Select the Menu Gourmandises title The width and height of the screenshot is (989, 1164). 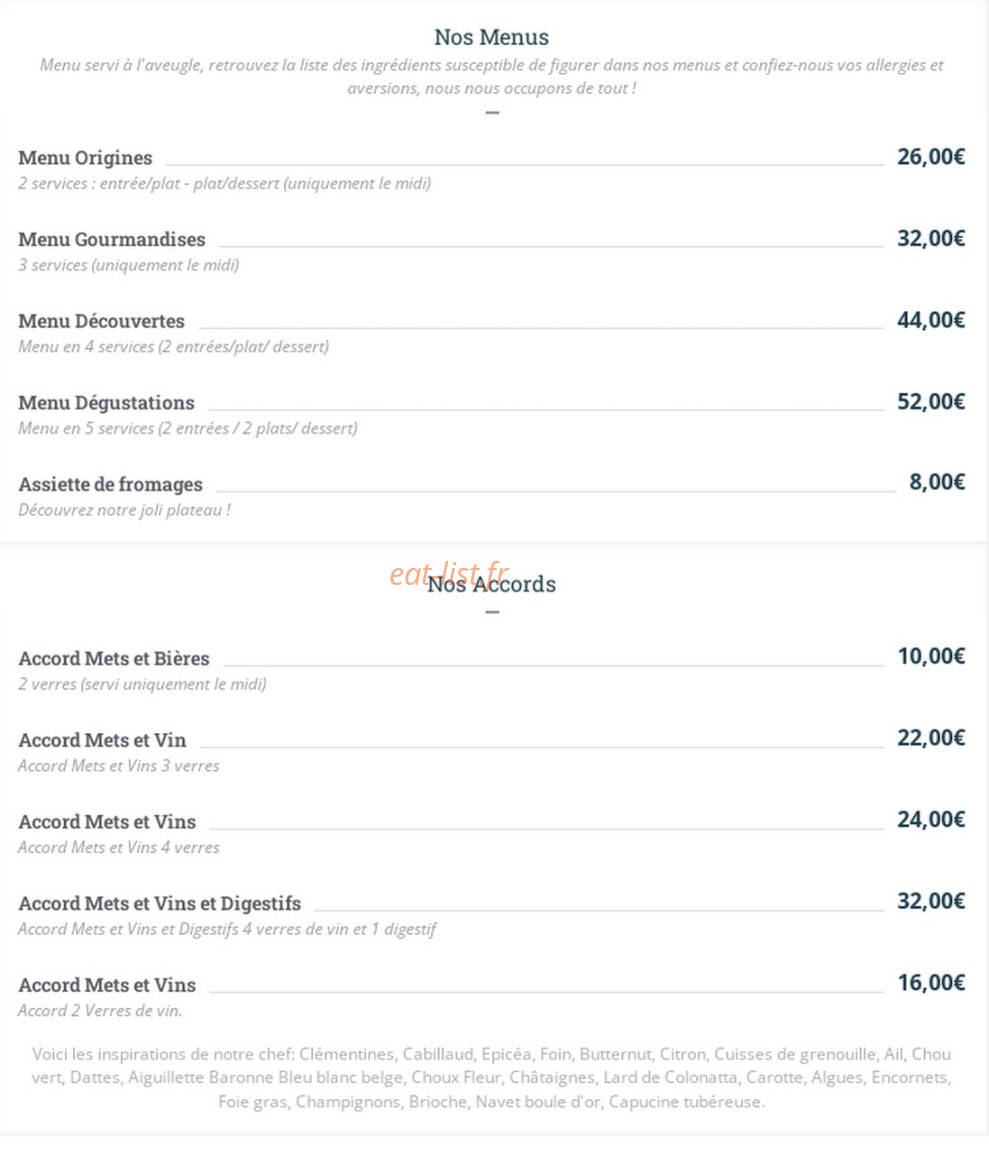pyautogui.click(x=112, y=239)
